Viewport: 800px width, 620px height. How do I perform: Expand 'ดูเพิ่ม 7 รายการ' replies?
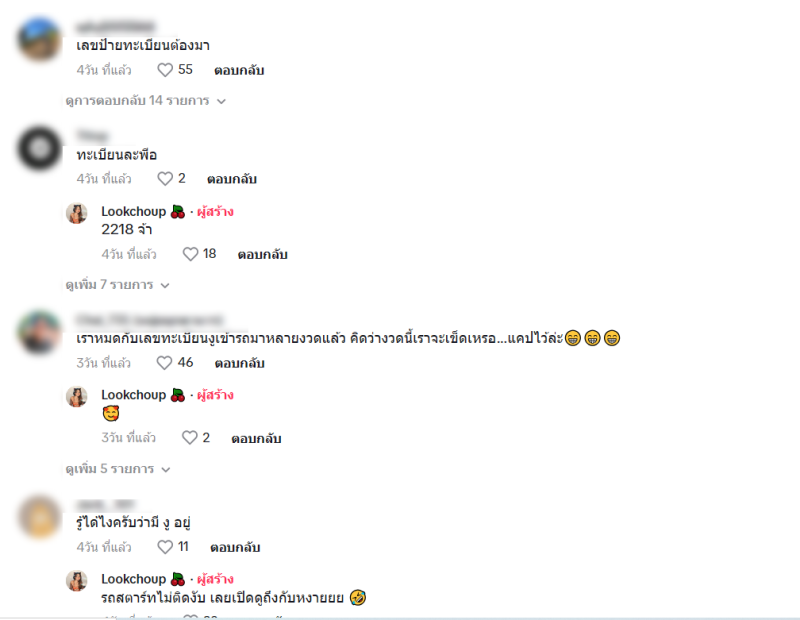[117, 285]
